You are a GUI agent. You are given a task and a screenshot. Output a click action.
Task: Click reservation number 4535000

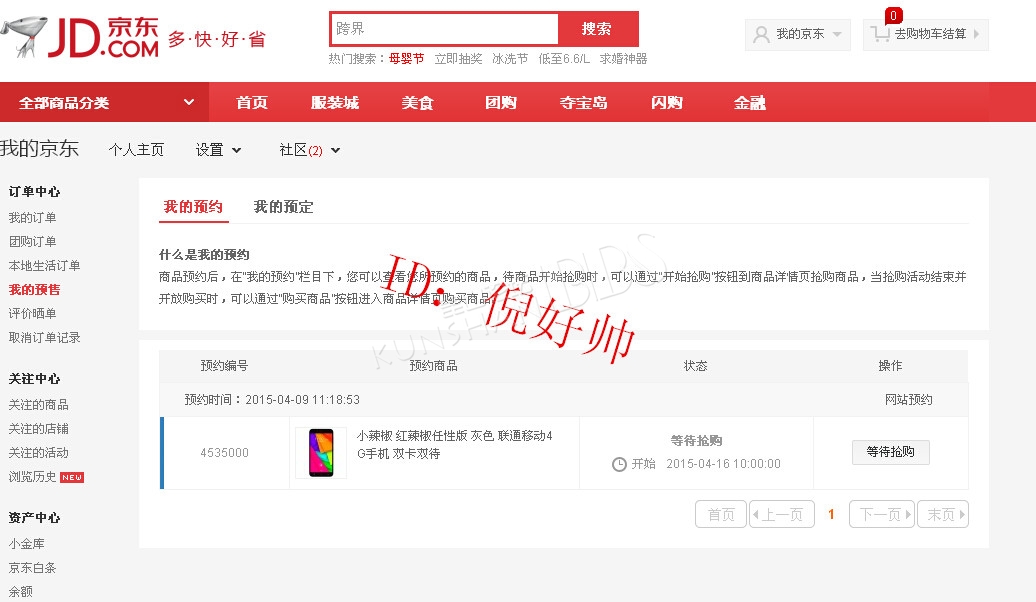[x=225, y=453]
